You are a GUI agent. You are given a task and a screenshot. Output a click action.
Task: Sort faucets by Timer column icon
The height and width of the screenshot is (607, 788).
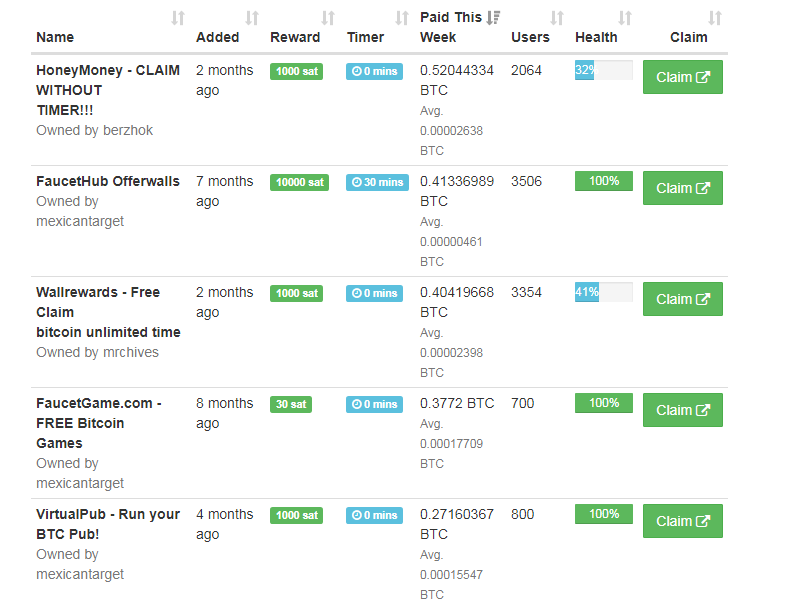click(x=402, y=18)
